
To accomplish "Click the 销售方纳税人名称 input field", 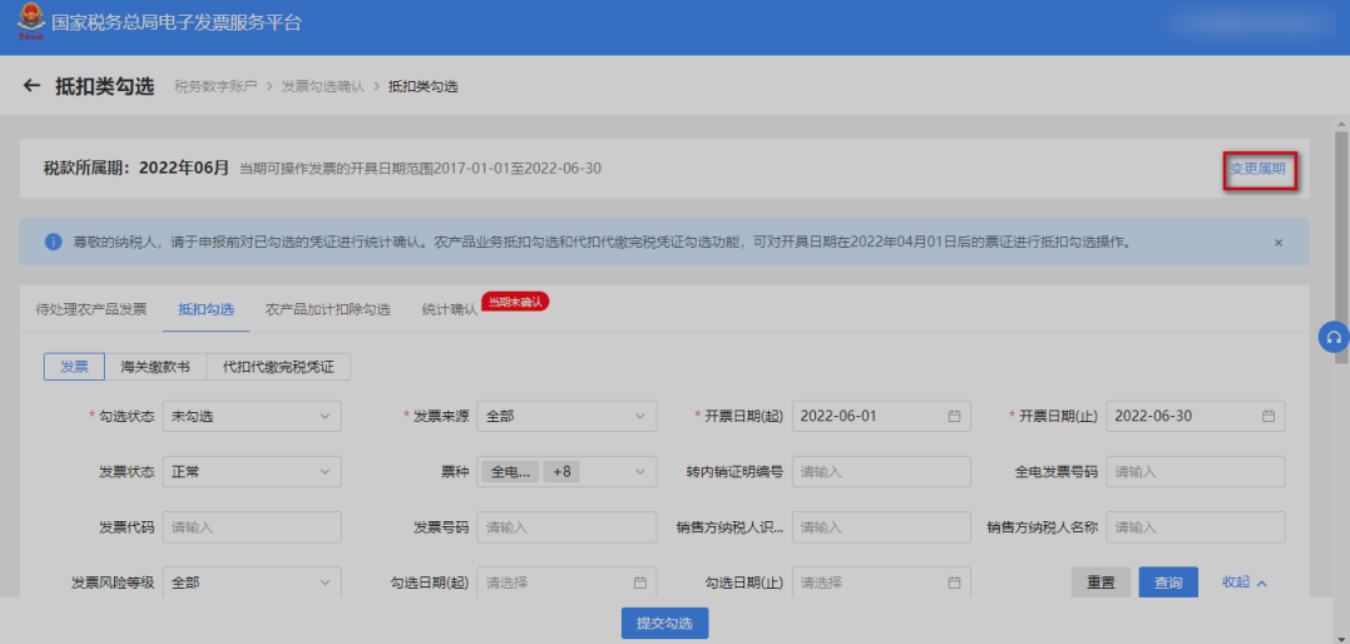I will point(1195,527).
